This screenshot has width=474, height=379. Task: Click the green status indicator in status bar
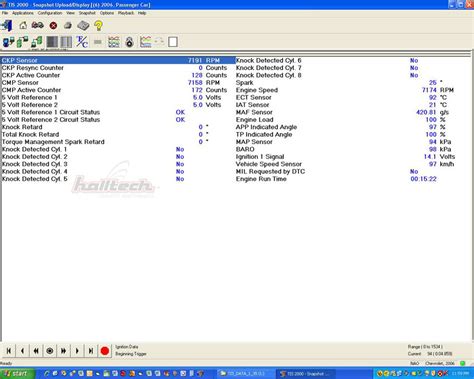[x=463, y=363]
